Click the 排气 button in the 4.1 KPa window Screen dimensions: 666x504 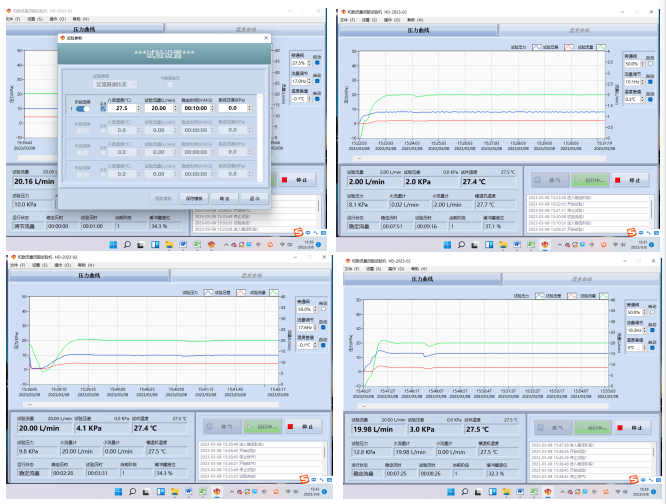point(222,426)
